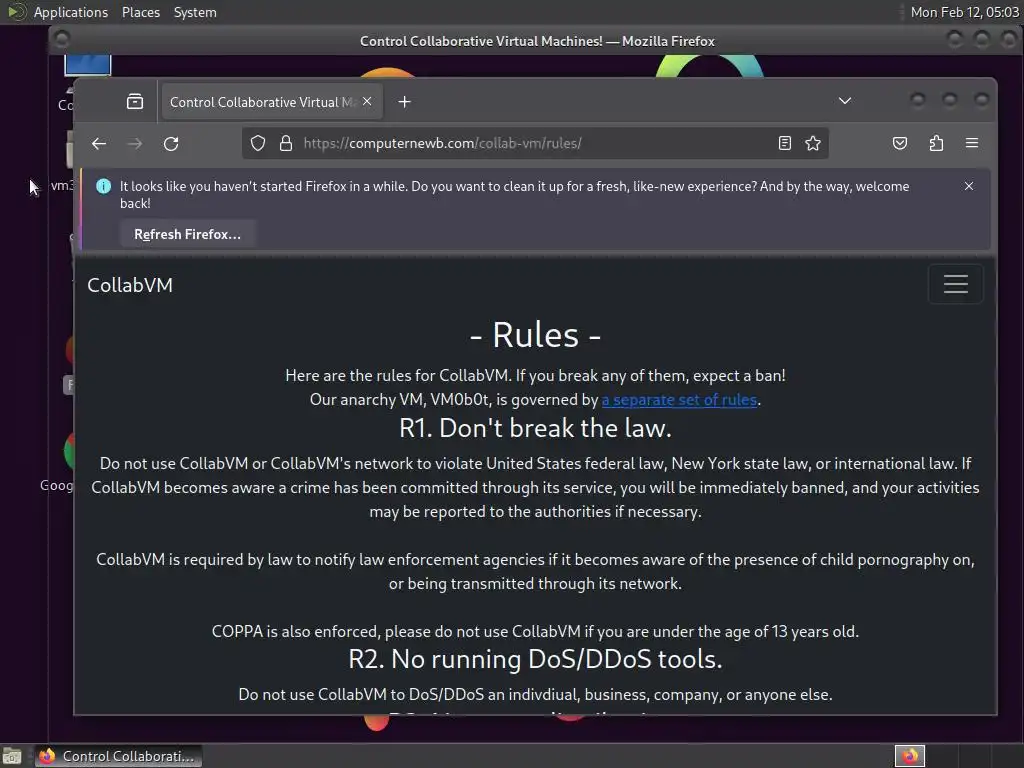Screen dimensions: 1024x768
Task: Click the outer VM window title bar text
Action: pyautogui.click(x=537, y=41)
